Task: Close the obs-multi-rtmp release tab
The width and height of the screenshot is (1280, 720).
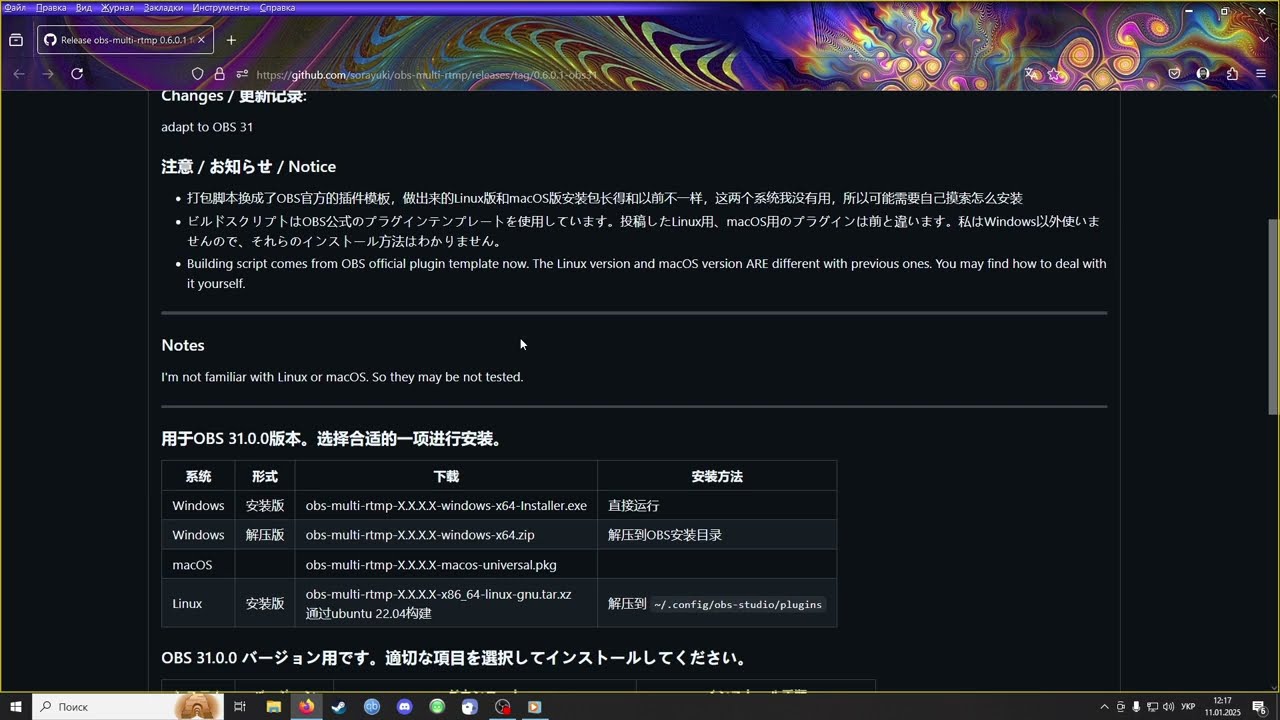Action: pyautogui.click(x=201, y=40)
